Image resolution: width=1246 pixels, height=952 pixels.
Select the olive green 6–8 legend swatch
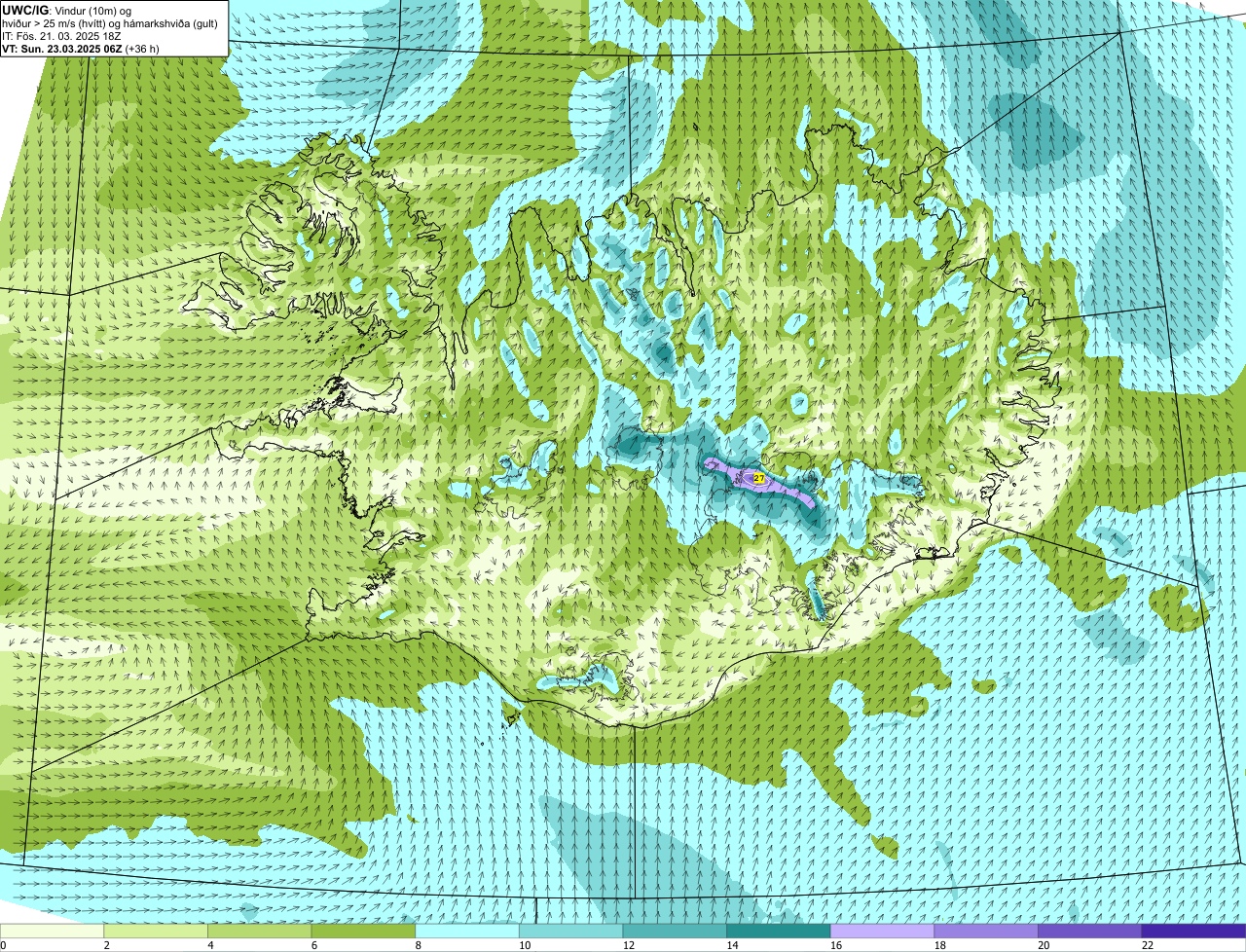click(363, 931)
